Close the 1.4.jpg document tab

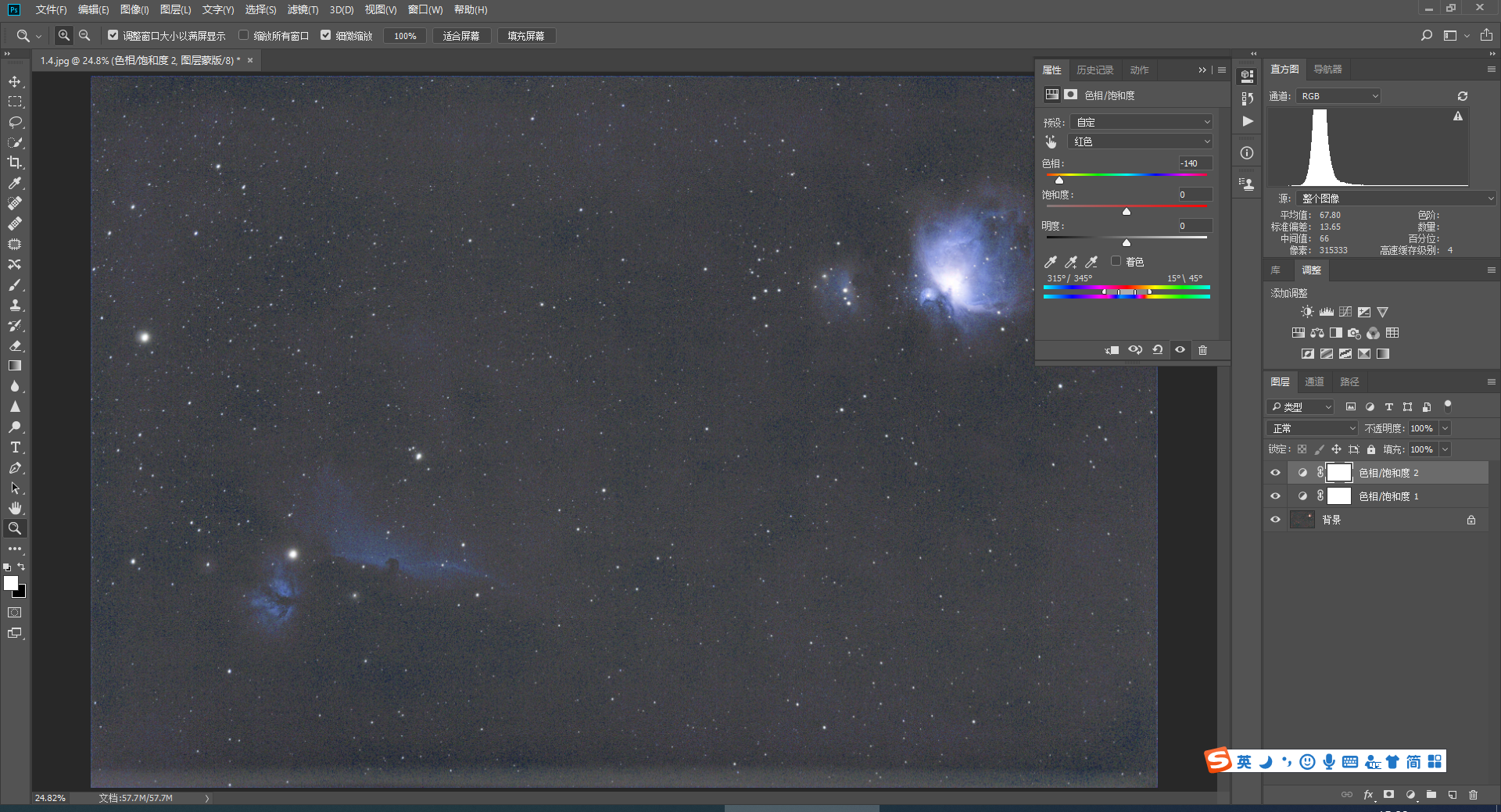pos(250,60)
